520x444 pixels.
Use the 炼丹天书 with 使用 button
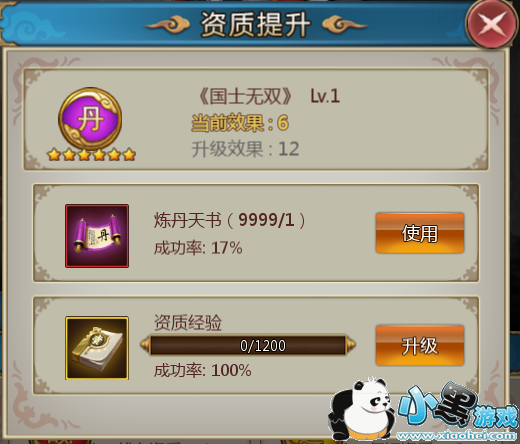coord(420,233)
